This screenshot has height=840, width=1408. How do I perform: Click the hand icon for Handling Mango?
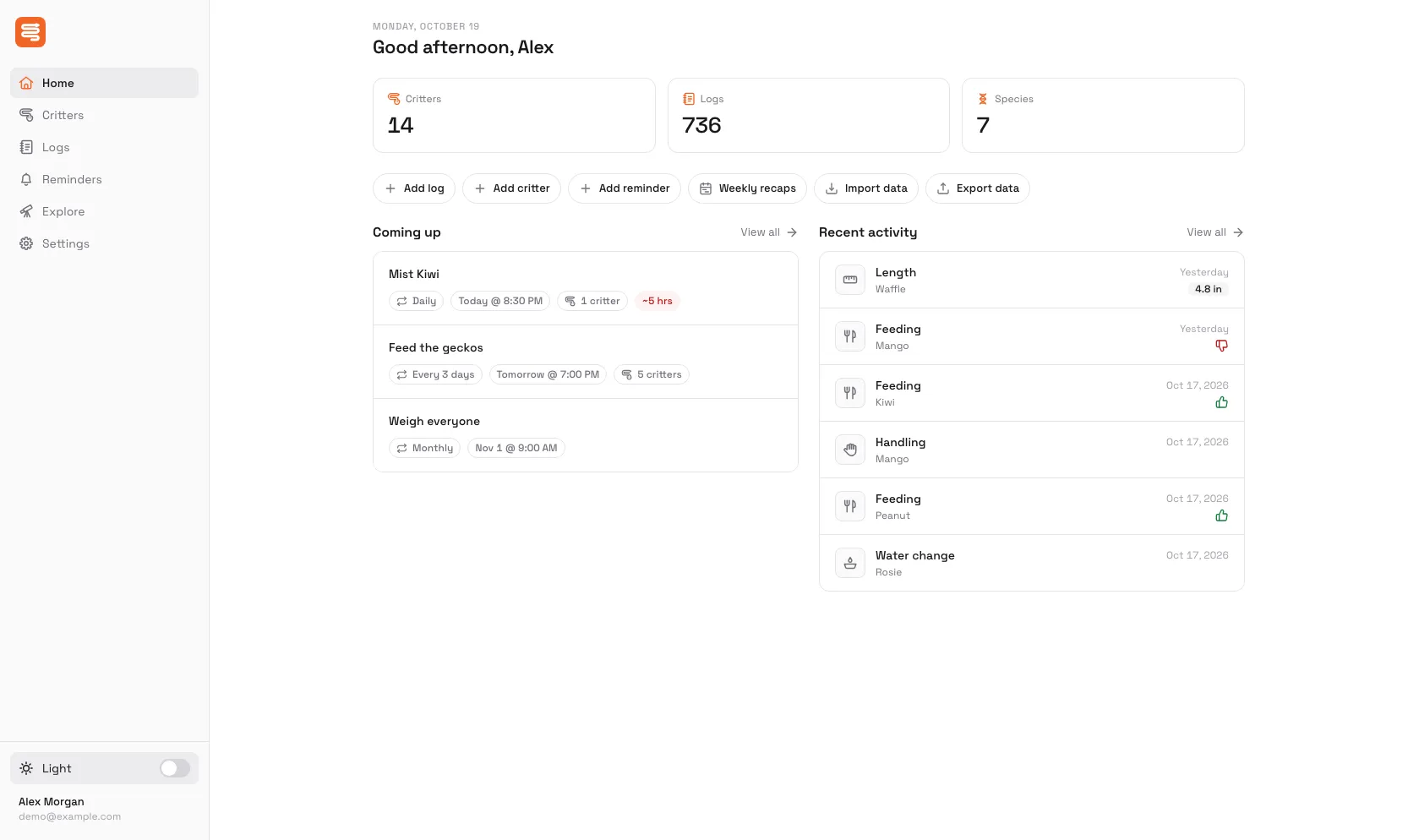pos(850,450)
